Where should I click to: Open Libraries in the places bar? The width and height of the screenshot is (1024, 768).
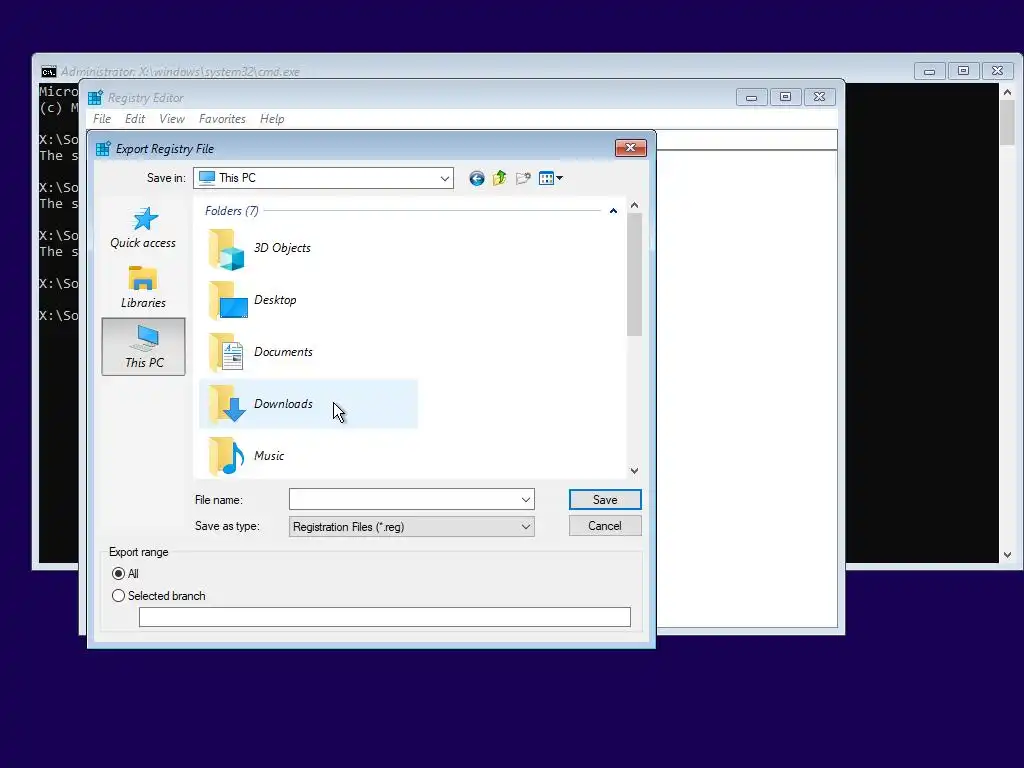pyautogui.click(x=143, y=287)
